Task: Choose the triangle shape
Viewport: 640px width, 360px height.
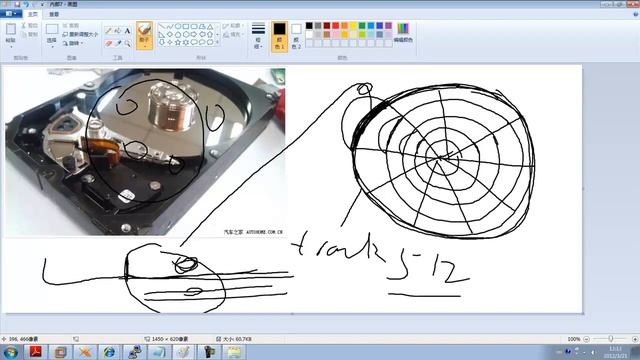Action: click(x=210, y=27)
